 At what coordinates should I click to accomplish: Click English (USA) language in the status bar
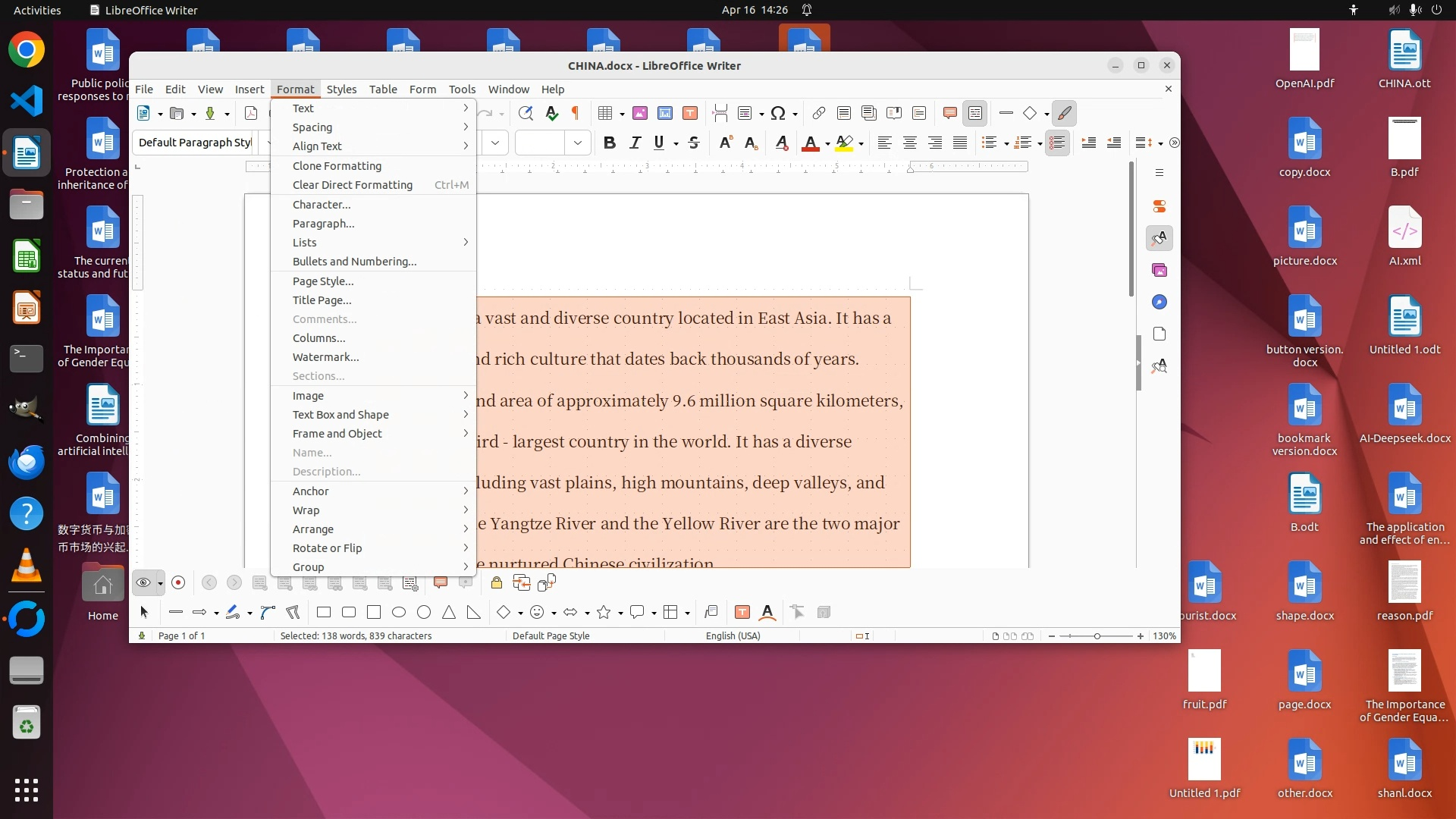pyautogui.click(x=733, y=636)
